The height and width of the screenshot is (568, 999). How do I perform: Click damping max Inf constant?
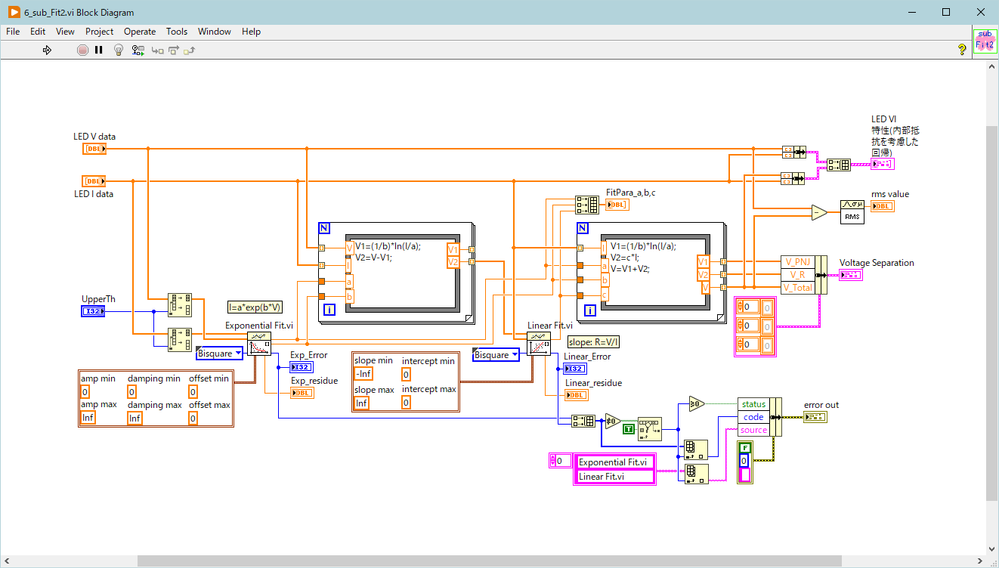(135, 418)
